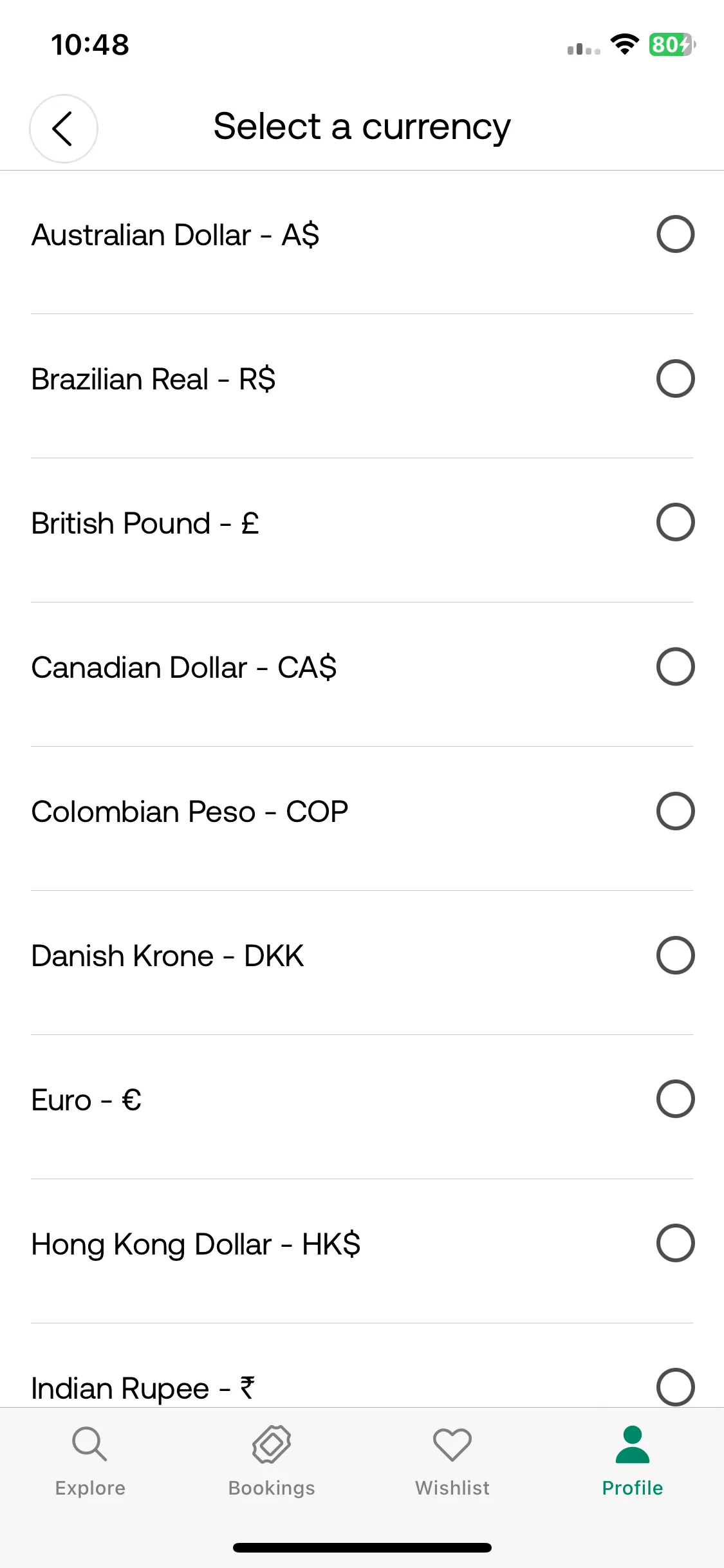Select the Euro radio button
The width and height of the screenshot is (724, 1568).
(x=675, y=1099)
